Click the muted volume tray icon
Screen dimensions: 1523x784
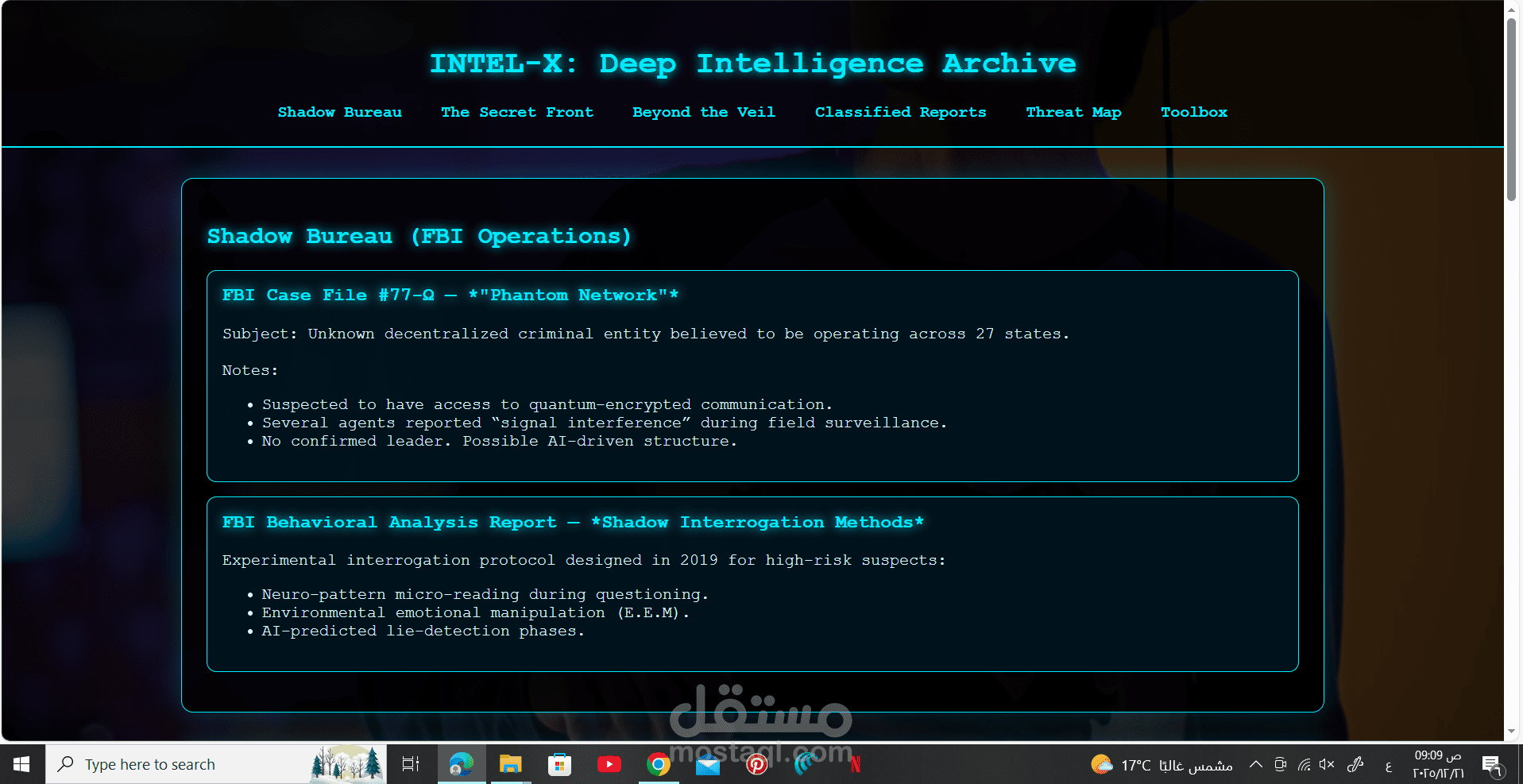(x=1327, y=764)
